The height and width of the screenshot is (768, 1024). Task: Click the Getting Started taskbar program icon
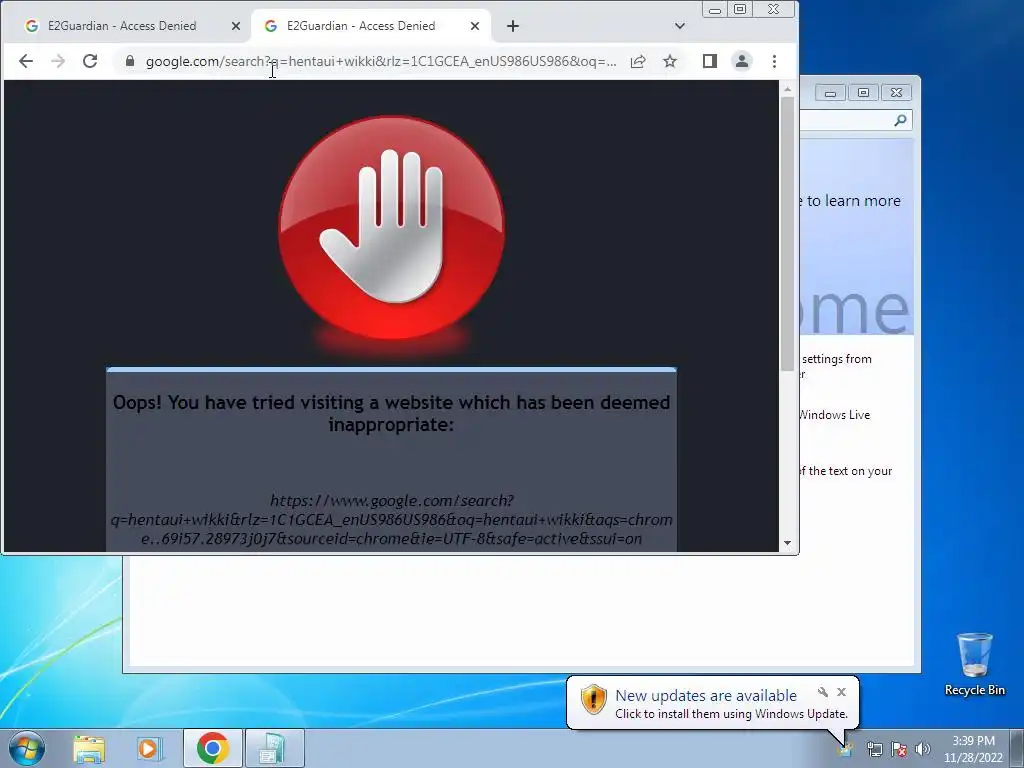(x=273, y=748)
